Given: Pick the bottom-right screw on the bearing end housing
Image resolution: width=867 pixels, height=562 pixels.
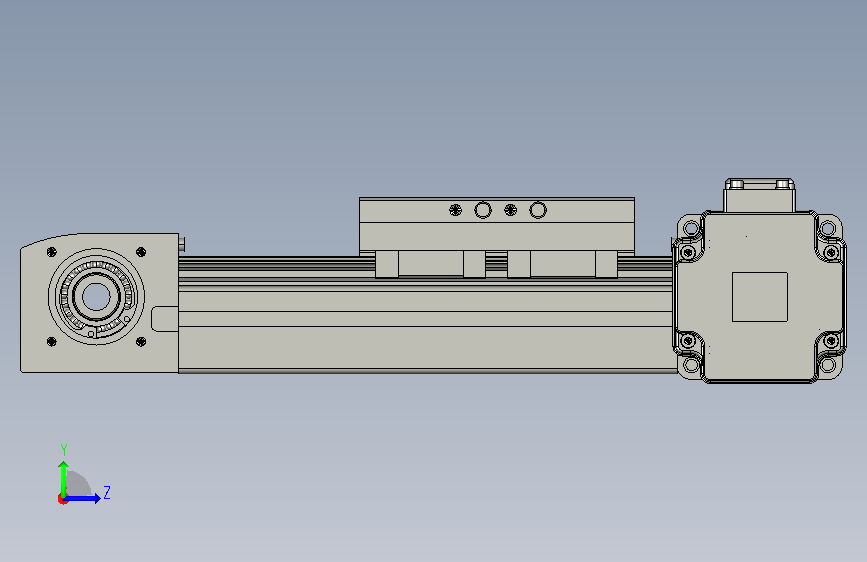Looking at the screenshot, I should [x=141, y=342].
